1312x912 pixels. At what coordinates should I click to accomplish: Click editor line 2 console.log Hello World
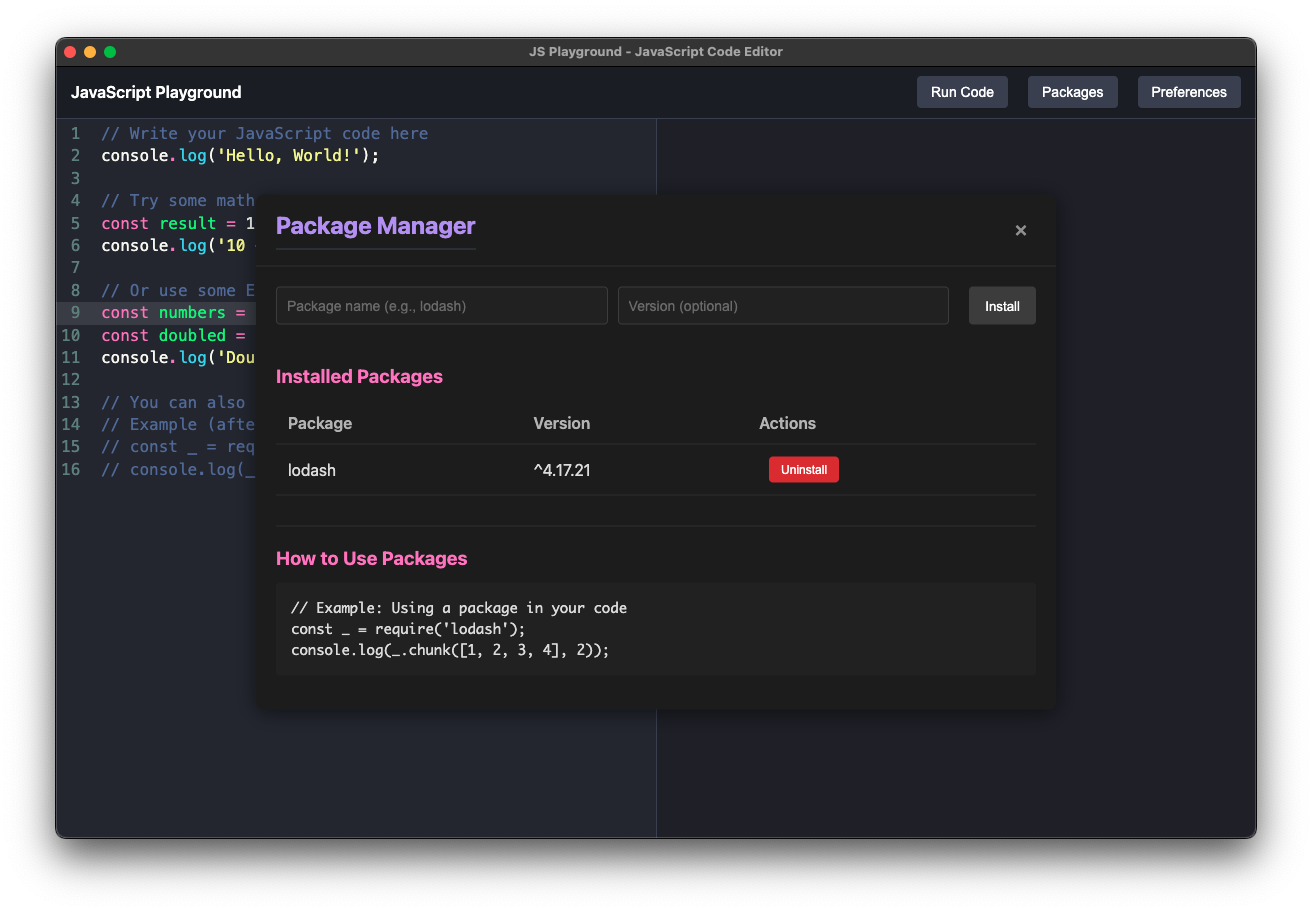241,156
